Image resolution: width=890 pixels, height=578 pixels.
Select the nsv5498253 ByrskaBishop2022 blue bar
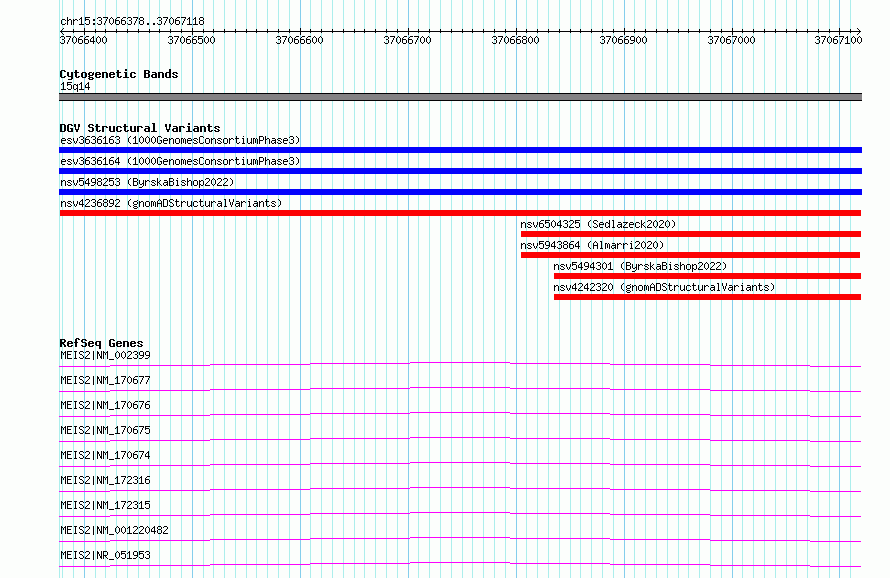click(x=460, y=192)
